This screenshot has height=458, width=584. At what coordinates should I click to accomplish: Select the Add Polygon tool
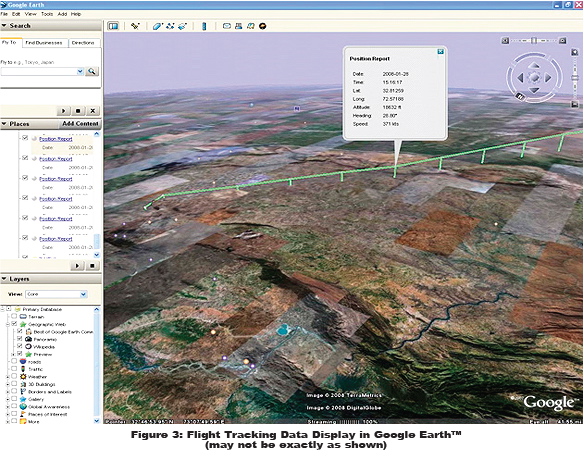[158, 26]
